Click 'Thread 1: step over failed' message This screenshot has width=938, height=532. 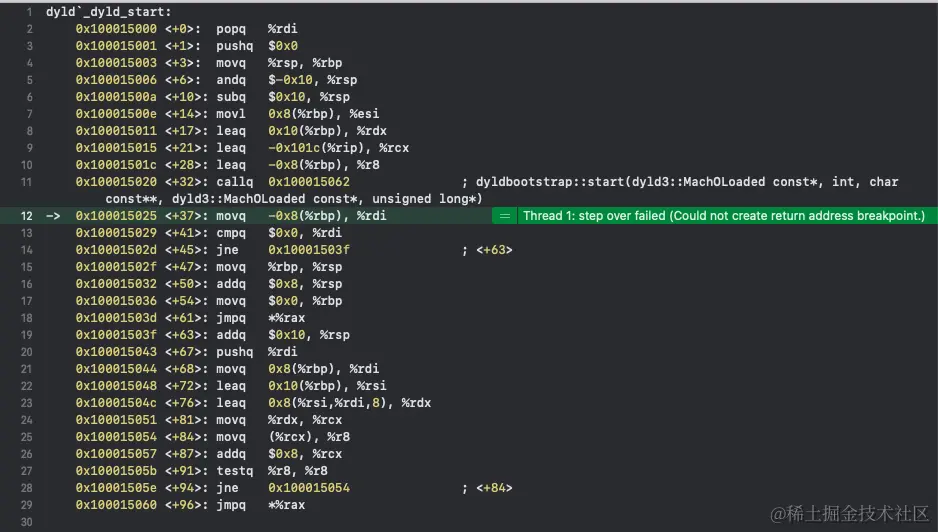pos(724,216)
